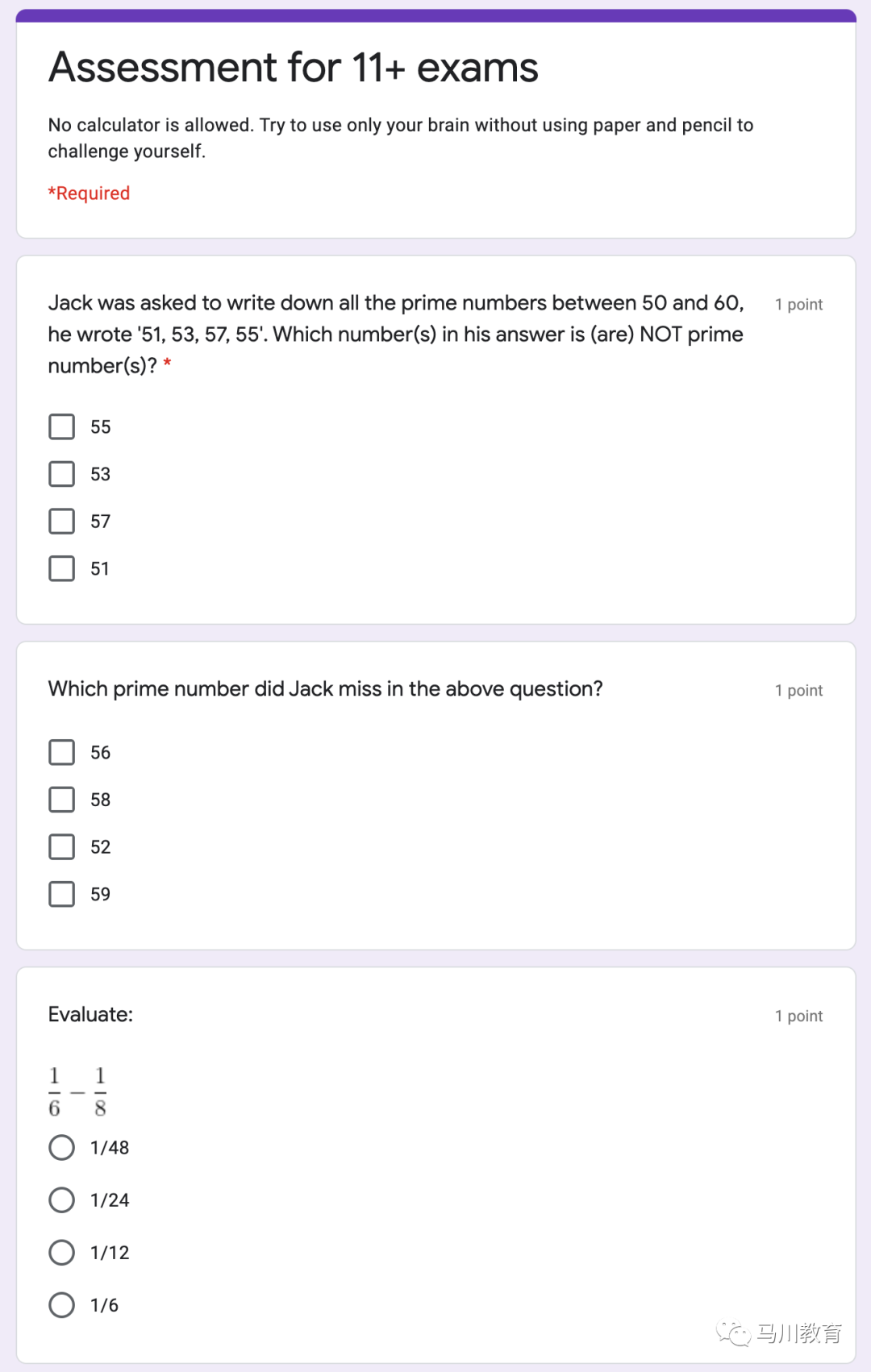Pick the 1/12 radio button
This screenshot has height=1372, width=871.
[x=62, y=1252]
